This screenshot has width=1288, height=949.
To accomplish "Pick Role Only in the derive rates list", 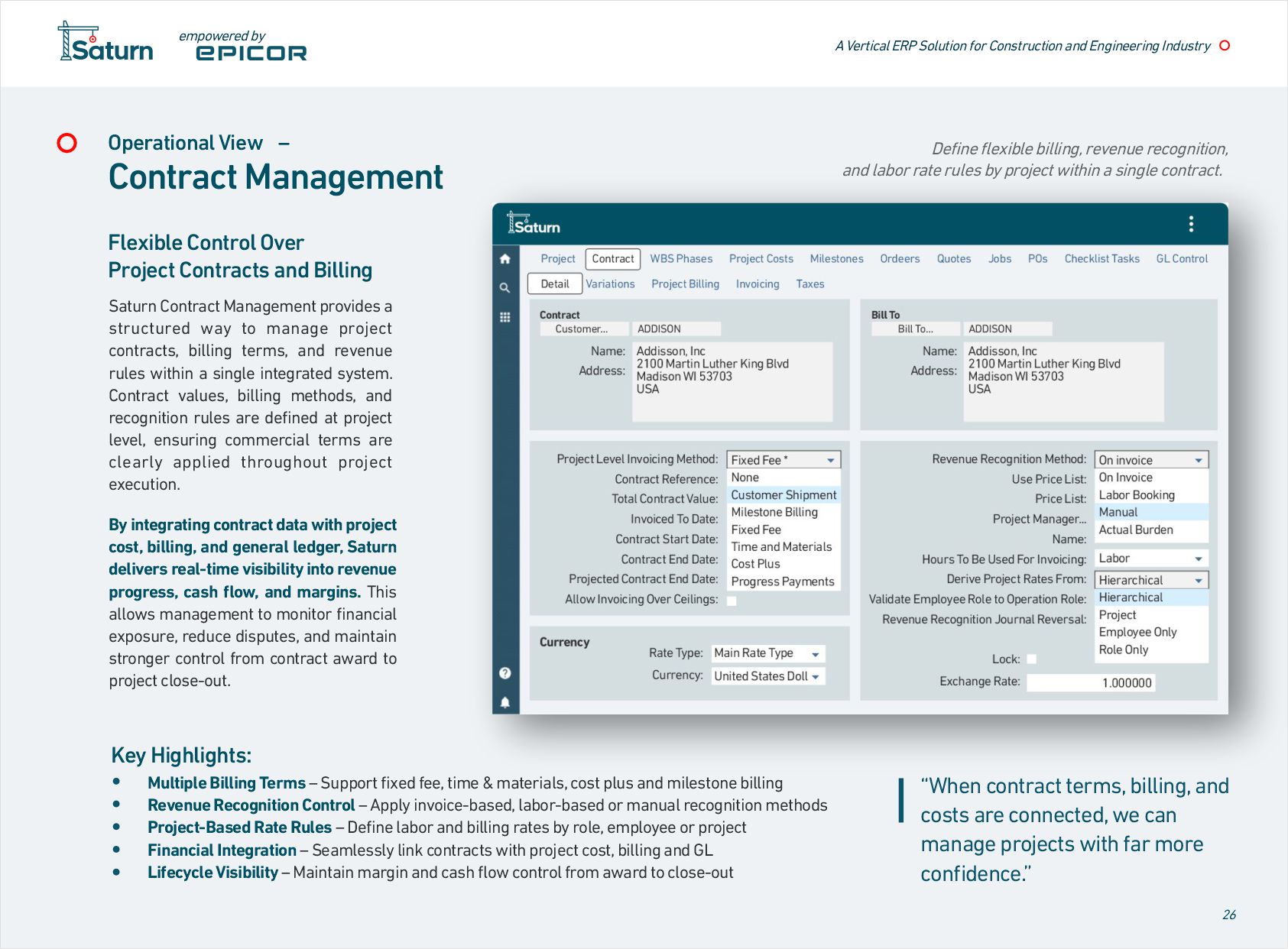I will click(x=1151, y=649).
